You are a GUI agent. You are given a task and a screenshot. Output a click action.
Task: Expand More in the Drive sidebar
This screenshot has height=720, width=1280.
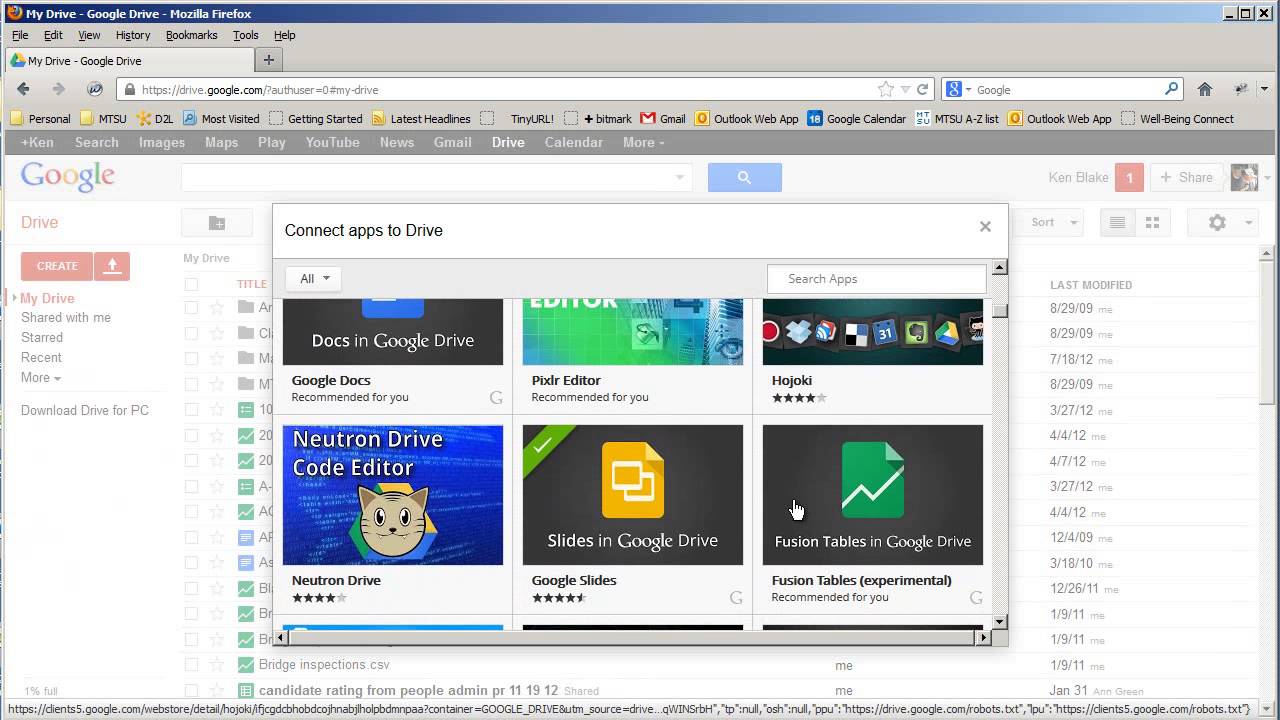[41, 377]
